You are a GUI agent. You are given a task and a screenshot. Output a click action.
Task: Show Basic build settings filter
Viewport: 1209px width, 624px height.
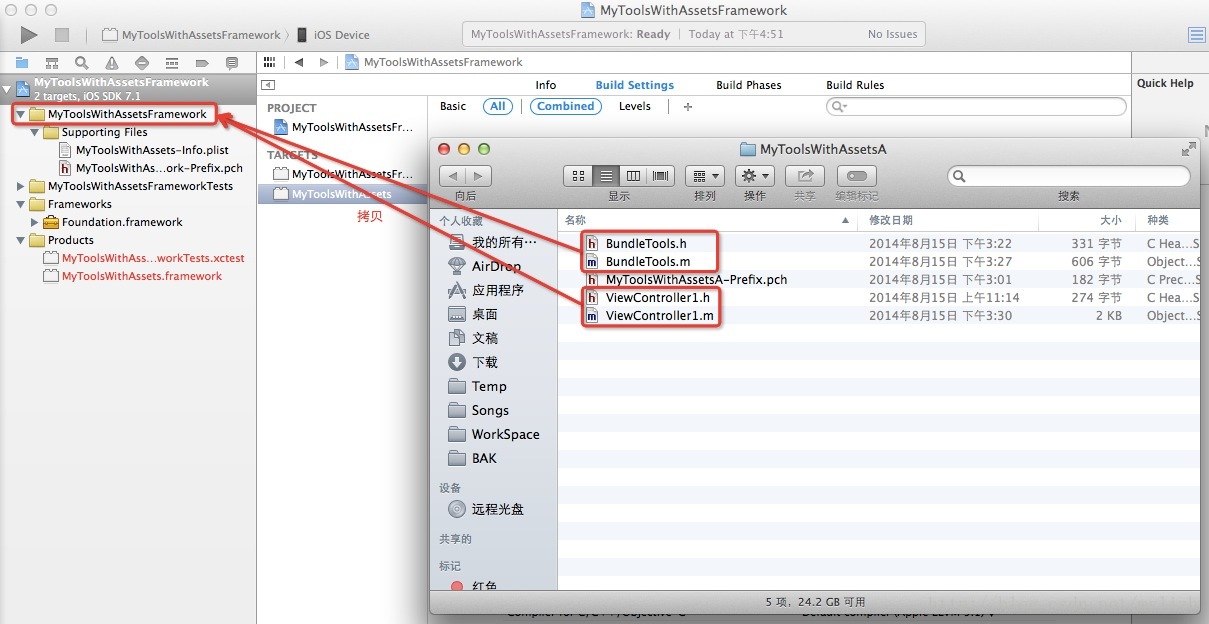coord(453,106)
